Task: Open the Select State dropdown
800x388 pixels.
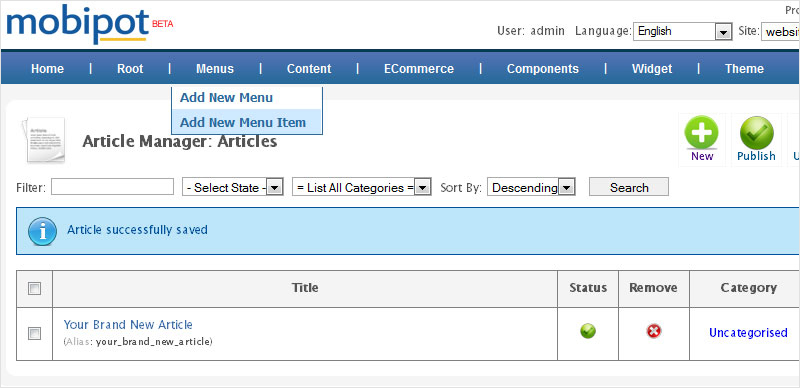Action: pos(233,187)
